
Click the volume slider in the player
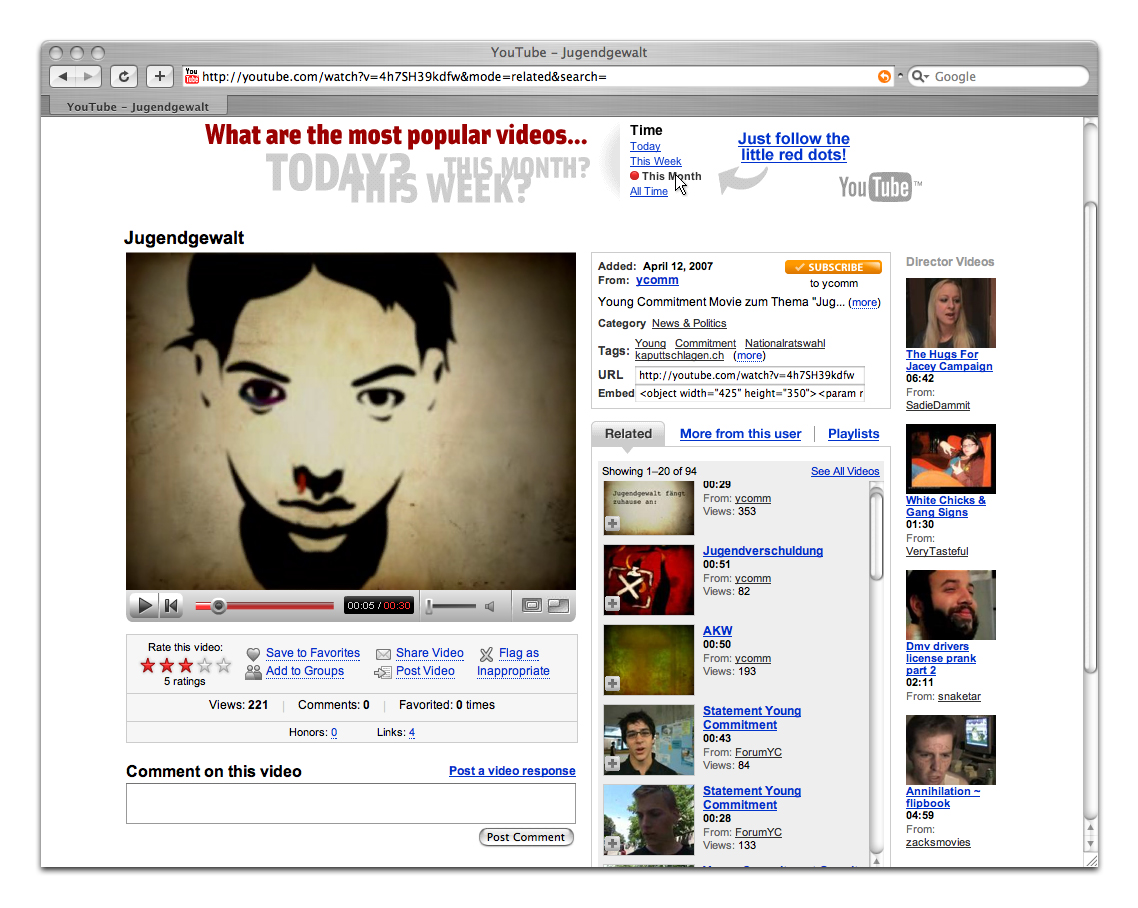[x=451, y=605]
